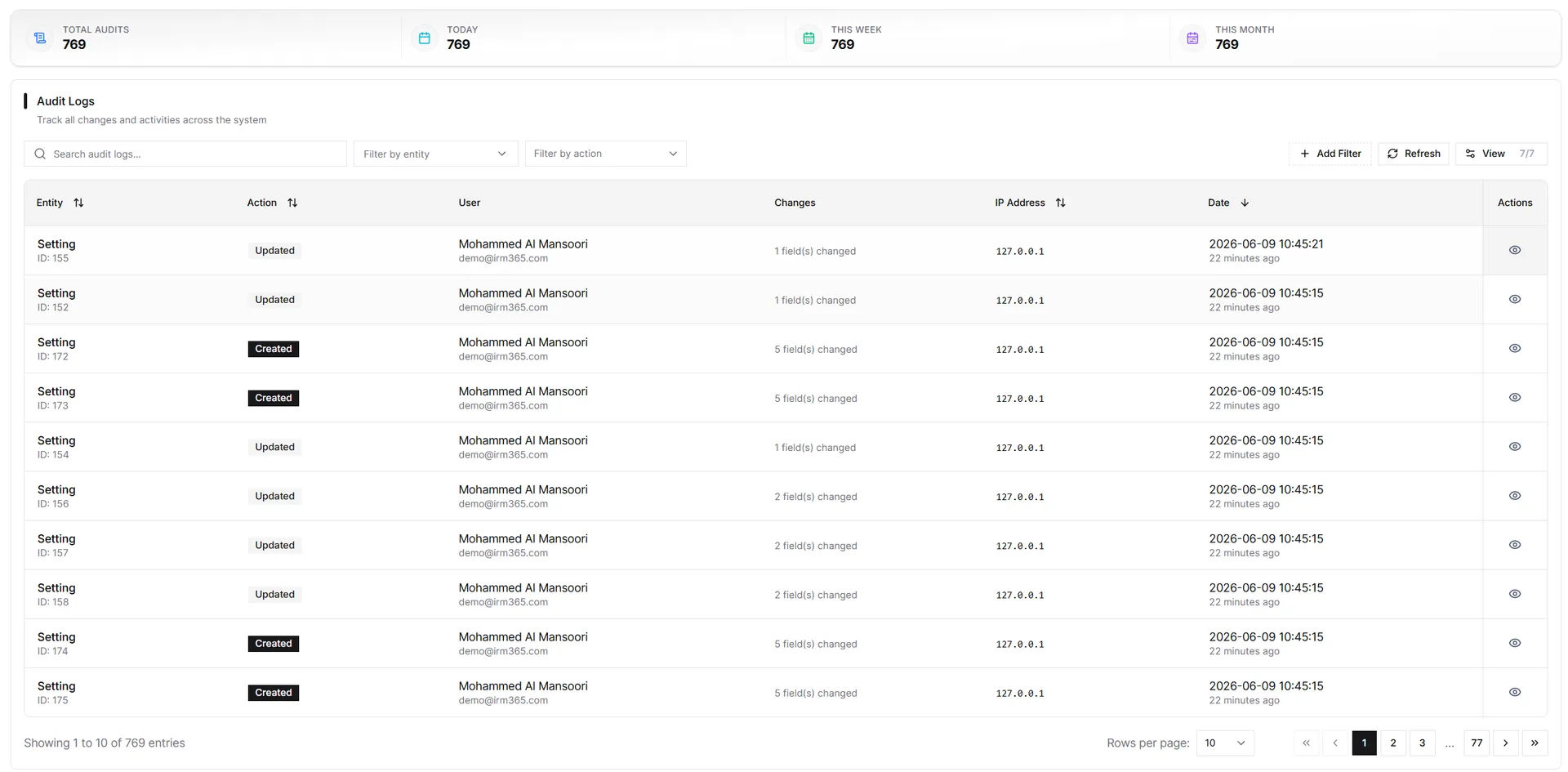1568x772 pixels.
Task: Click the Changes column header
Action: tap(795, 203)
